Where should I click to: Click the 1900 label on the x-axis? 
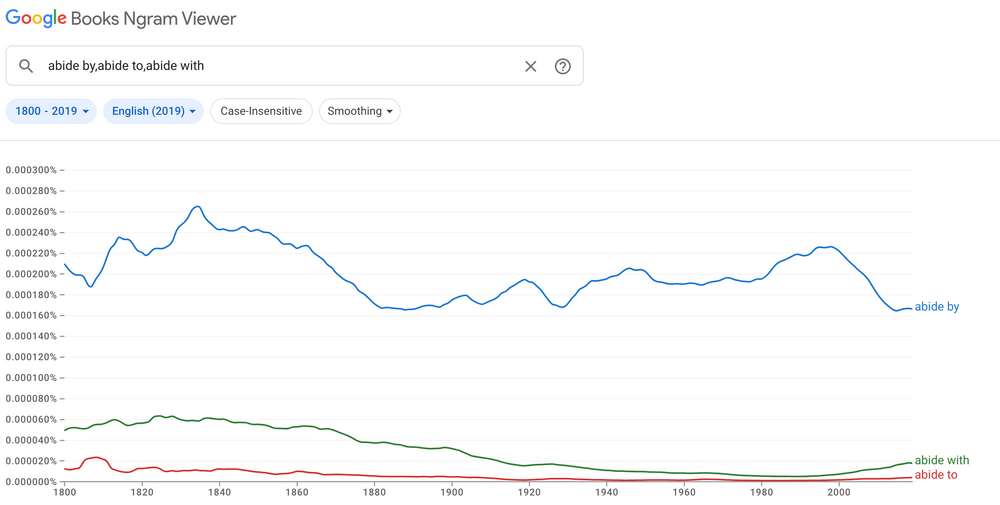pos(452,492)
